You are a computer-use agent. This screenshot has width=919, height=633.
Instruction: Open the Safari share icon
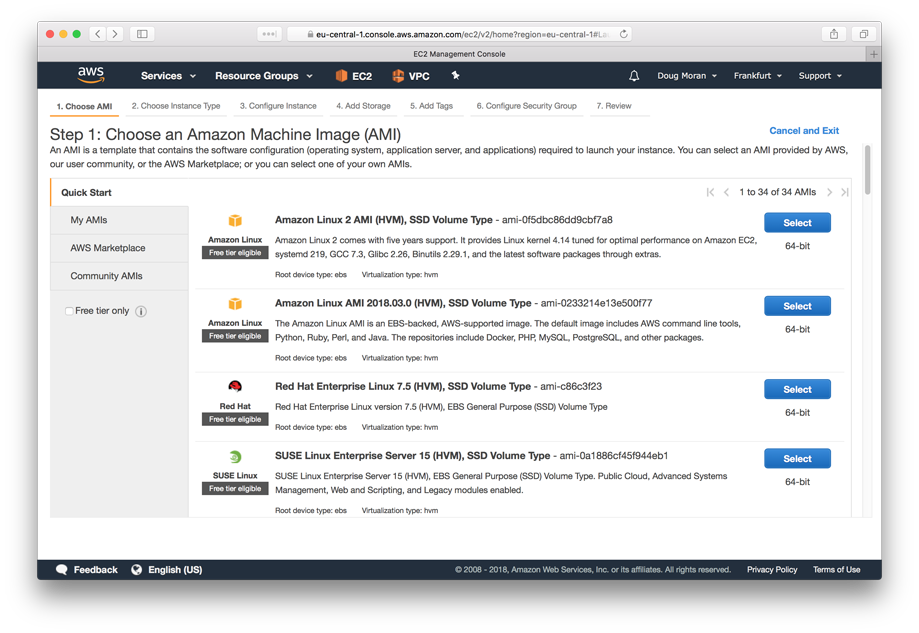833,34
